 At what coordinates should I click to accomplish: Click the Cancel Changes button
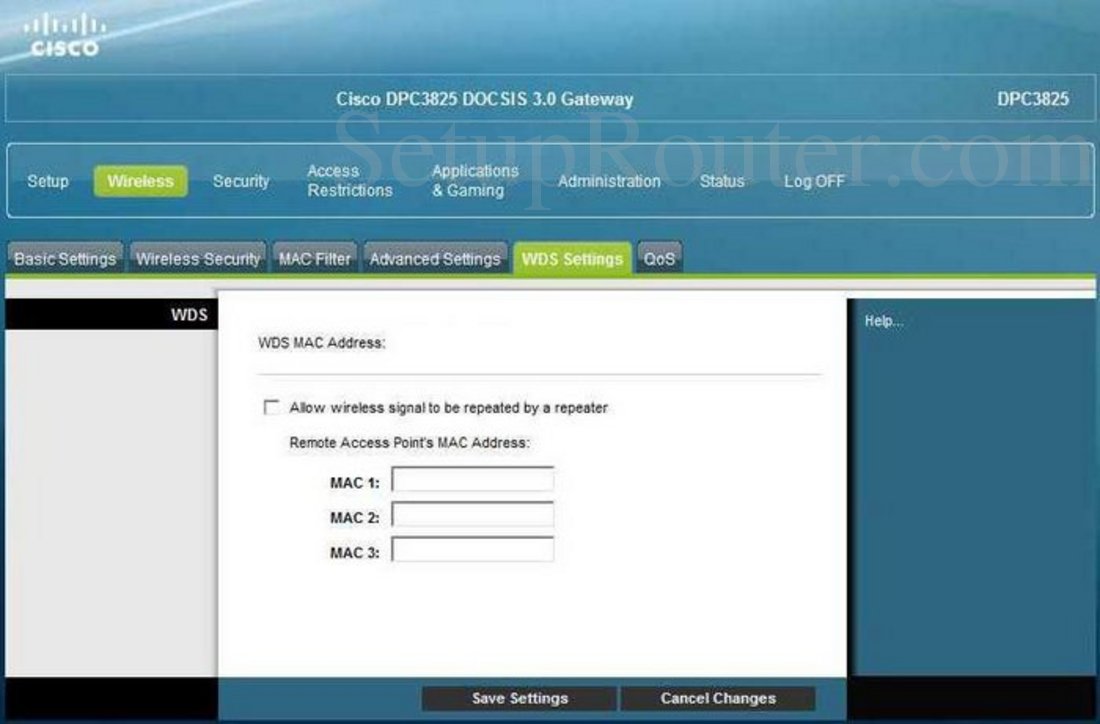[718, 698]
